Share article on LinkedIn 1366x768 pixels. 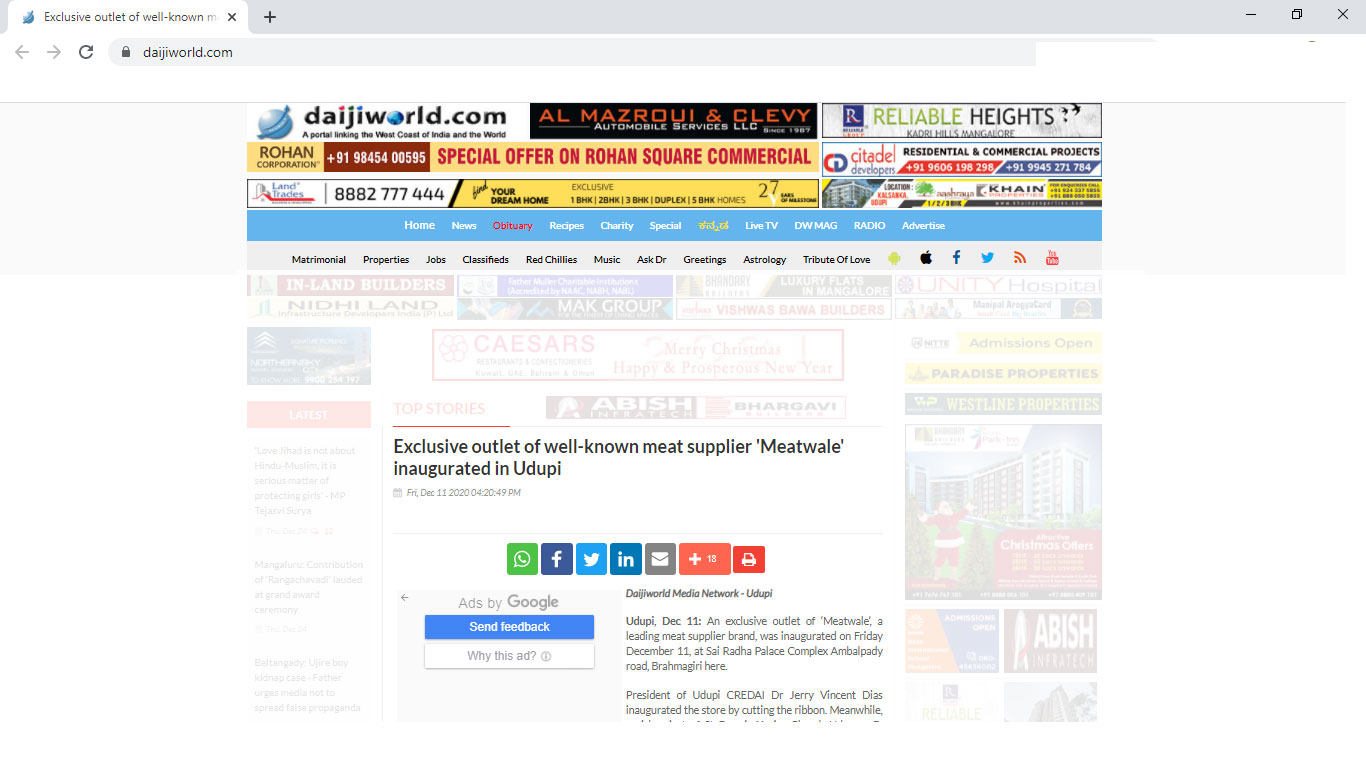coord(626,559)
